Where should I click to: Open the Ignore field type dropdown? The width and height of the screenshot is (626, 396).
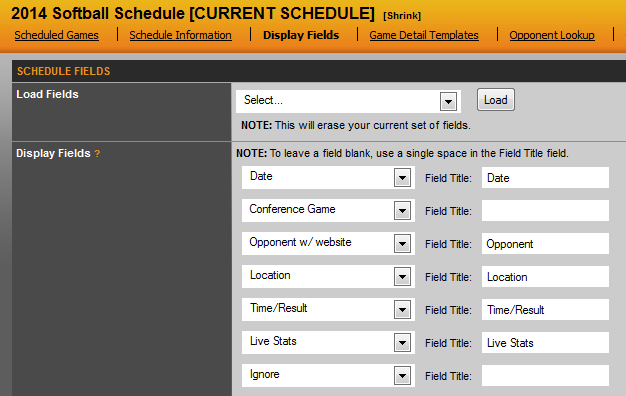[328, 375]
